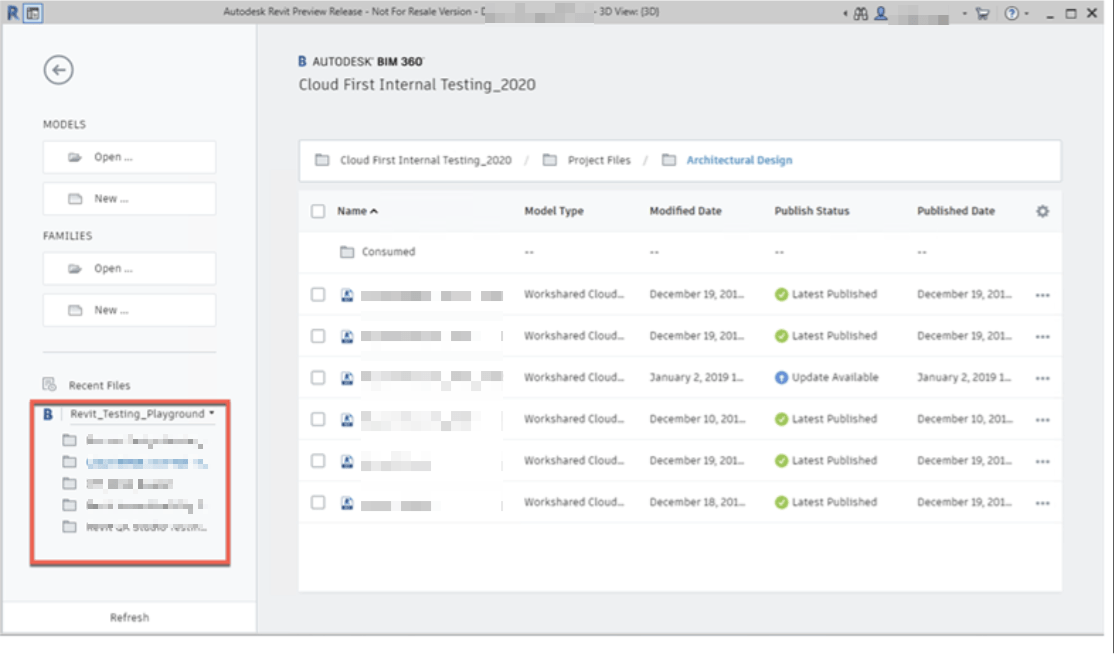
Task: Open more options for December 10 row
Action: click(x=1042, y=420)
